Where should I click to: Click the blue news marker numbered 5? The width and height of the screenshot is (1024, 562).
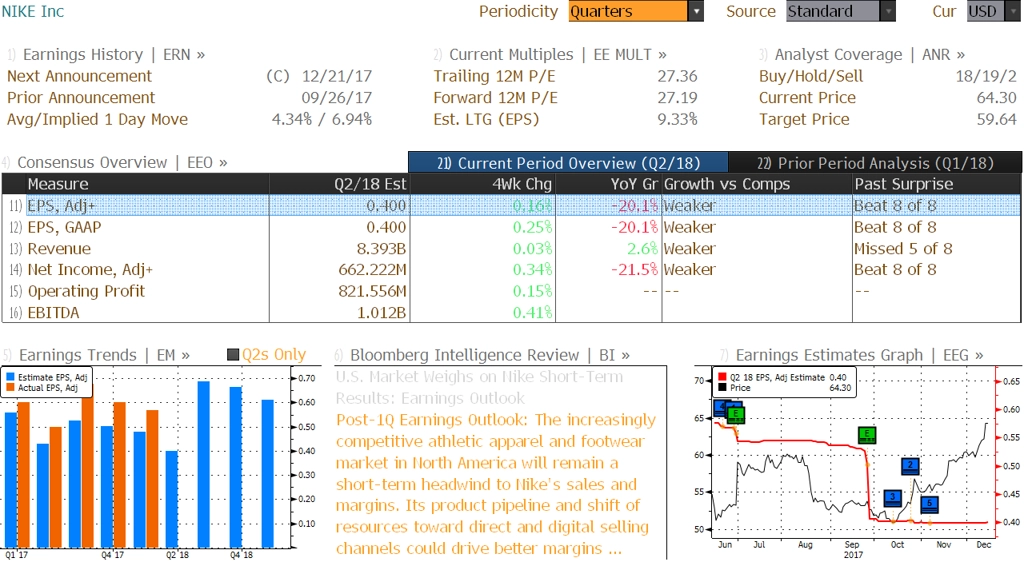[x=929, y=505]
